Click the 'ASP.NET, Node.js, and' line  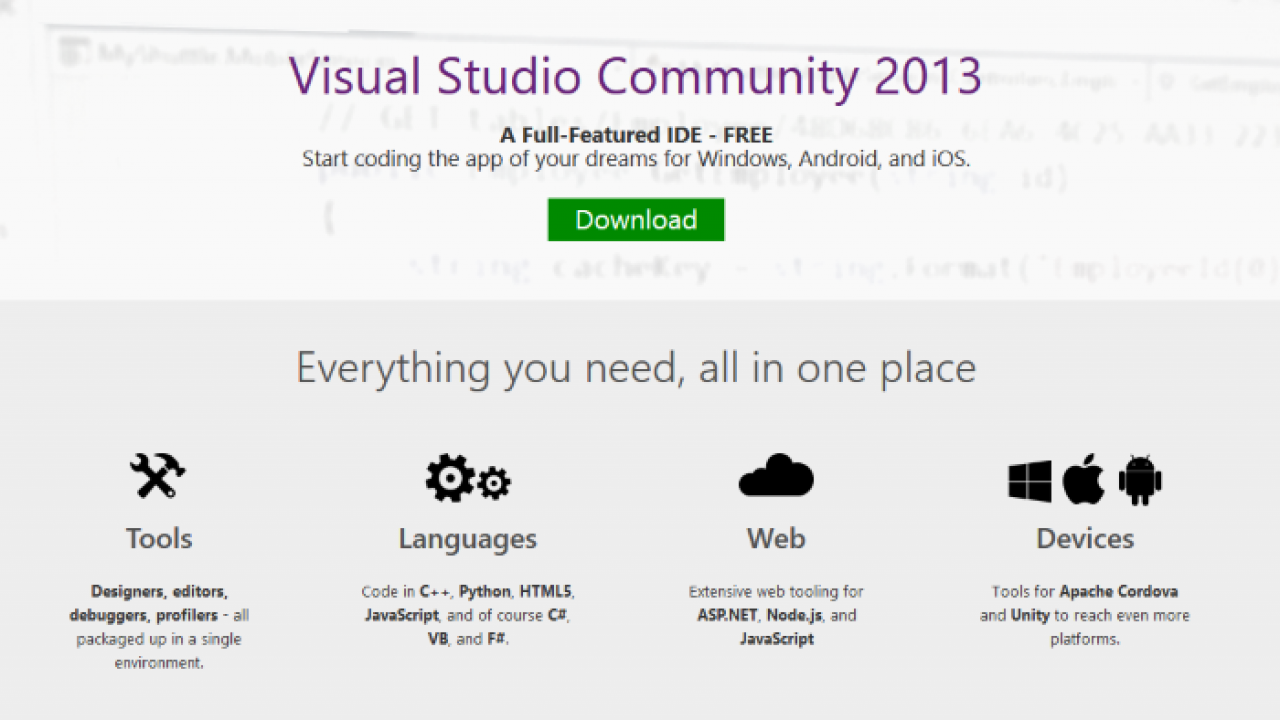pos(776,615)
